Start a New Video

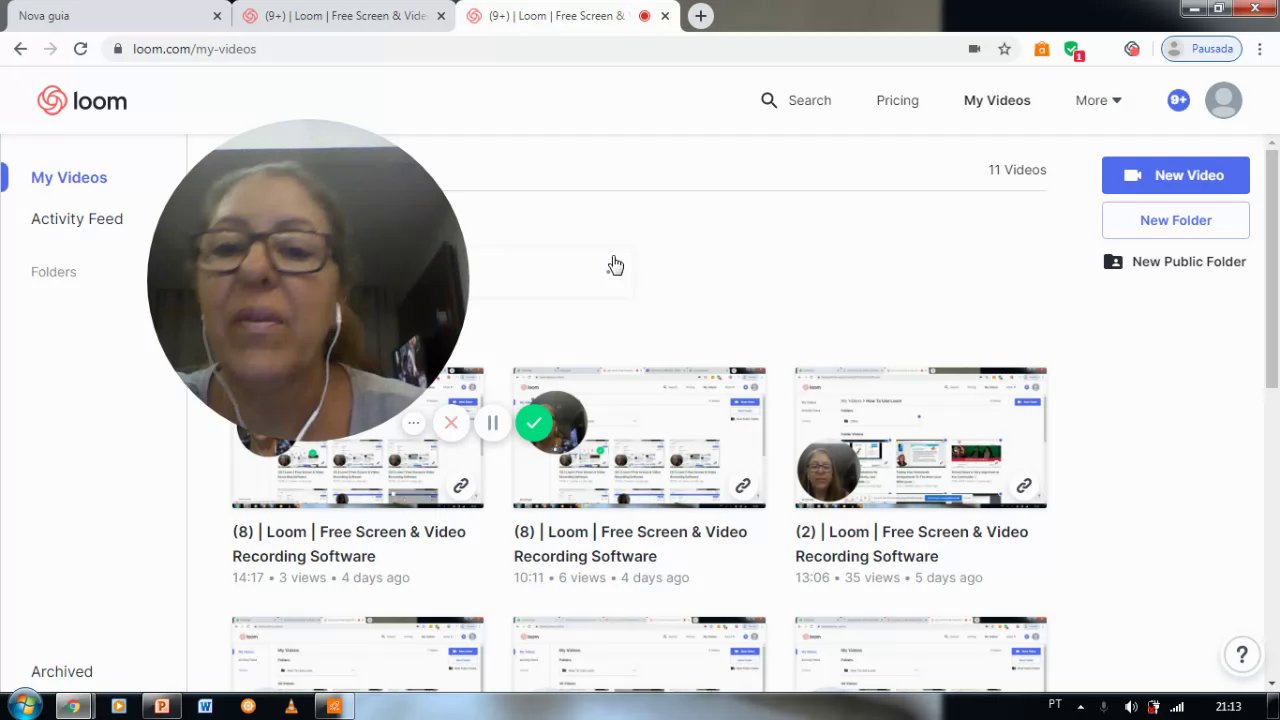click(x=1175, y=175)
